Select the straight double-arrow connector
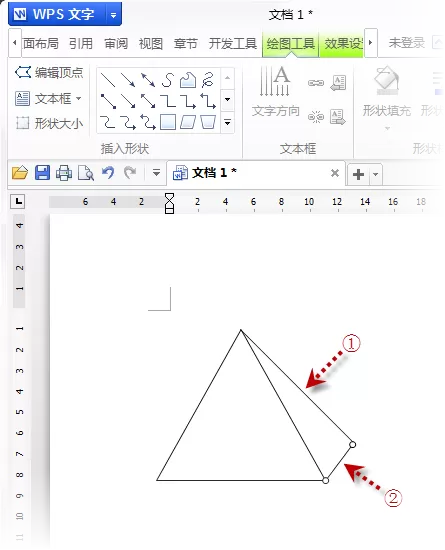The height and width of the screenshot is (550, 445). 148,101
